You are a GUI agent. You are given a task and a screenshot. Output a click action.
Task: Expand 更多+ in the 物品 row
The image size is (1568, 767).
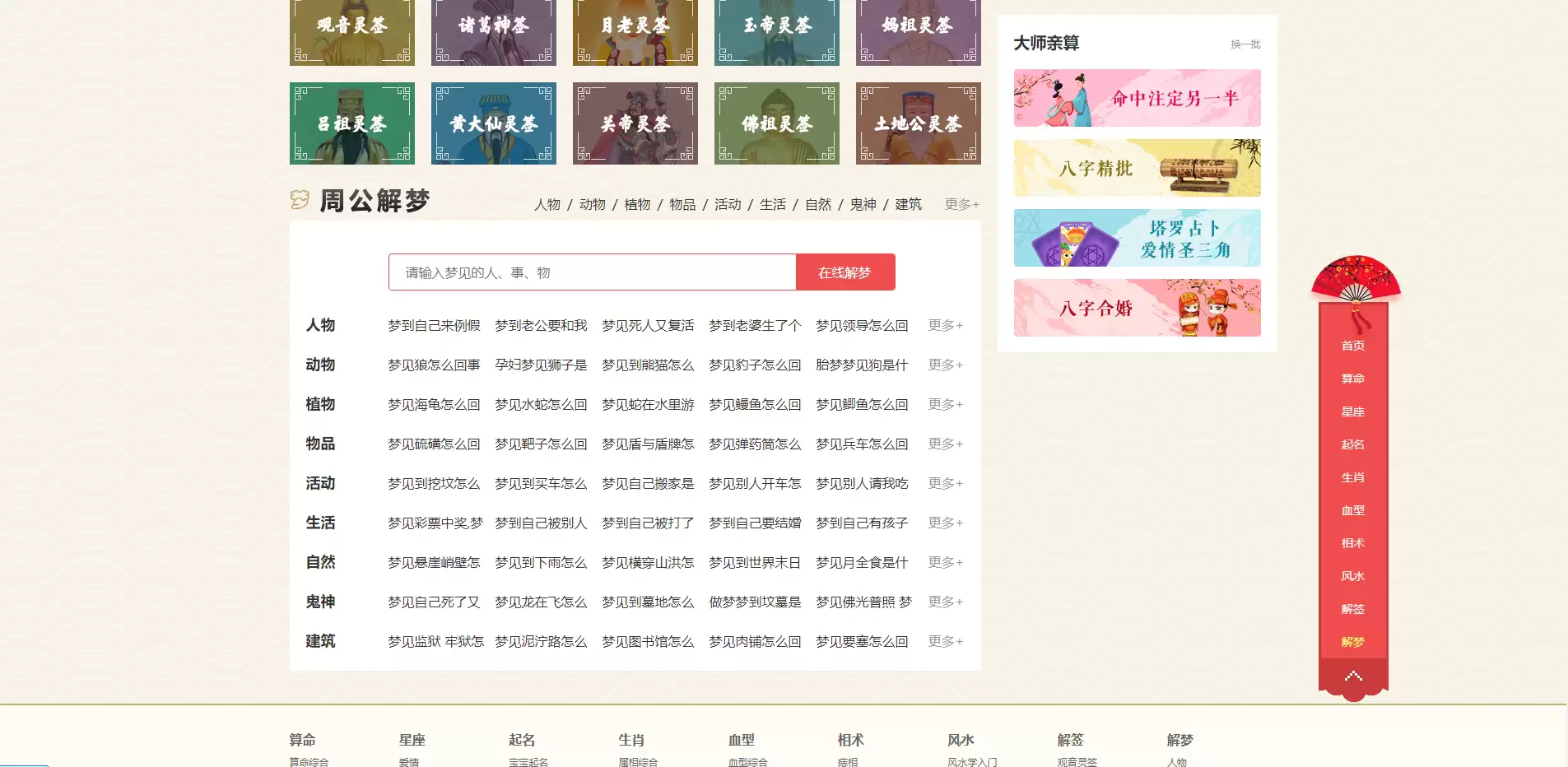pyautogui.click(x=946, y=444)
